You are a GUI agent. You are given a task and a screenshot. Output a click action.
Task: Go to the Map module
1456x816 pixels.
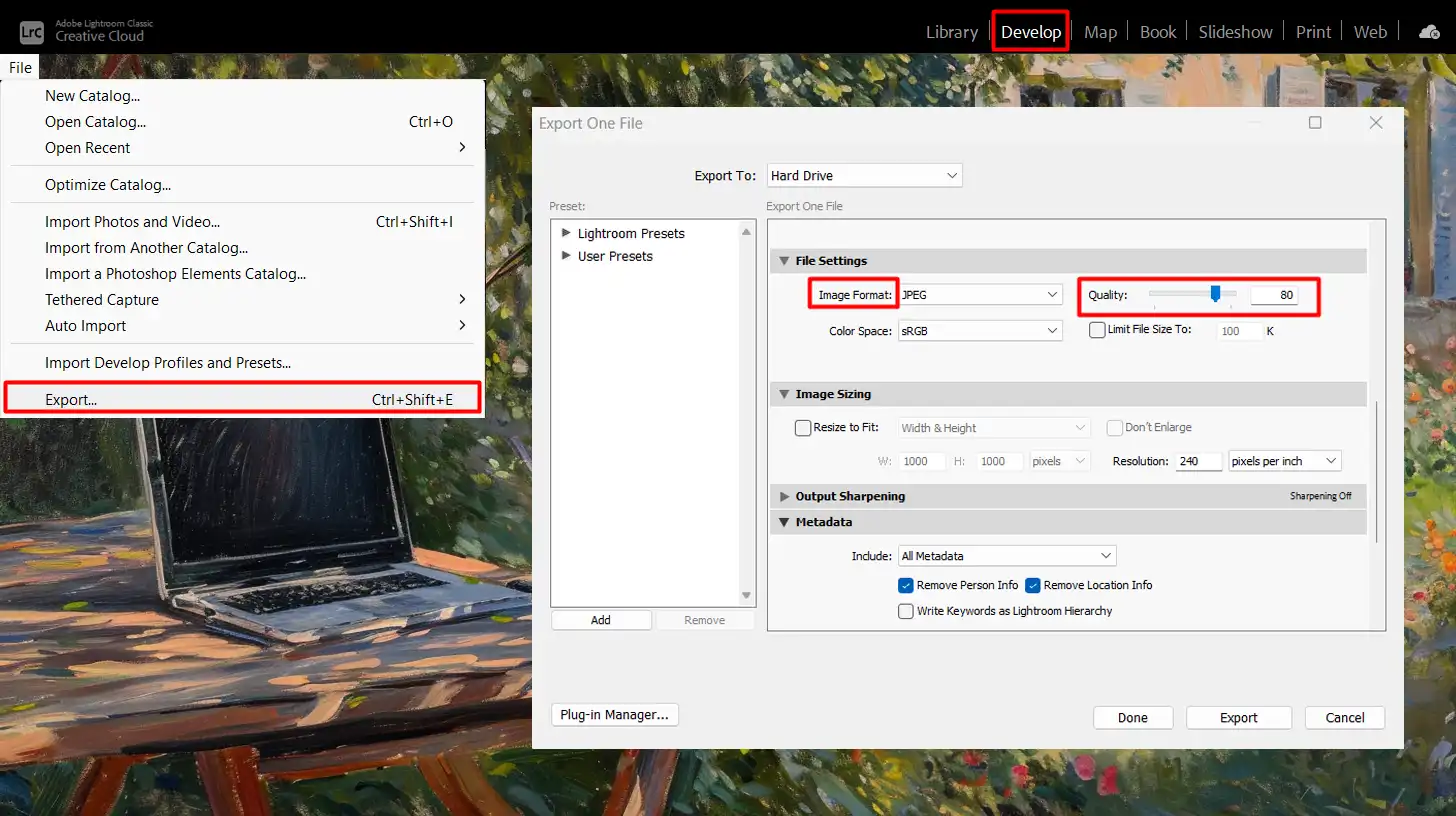(1100, 32)
